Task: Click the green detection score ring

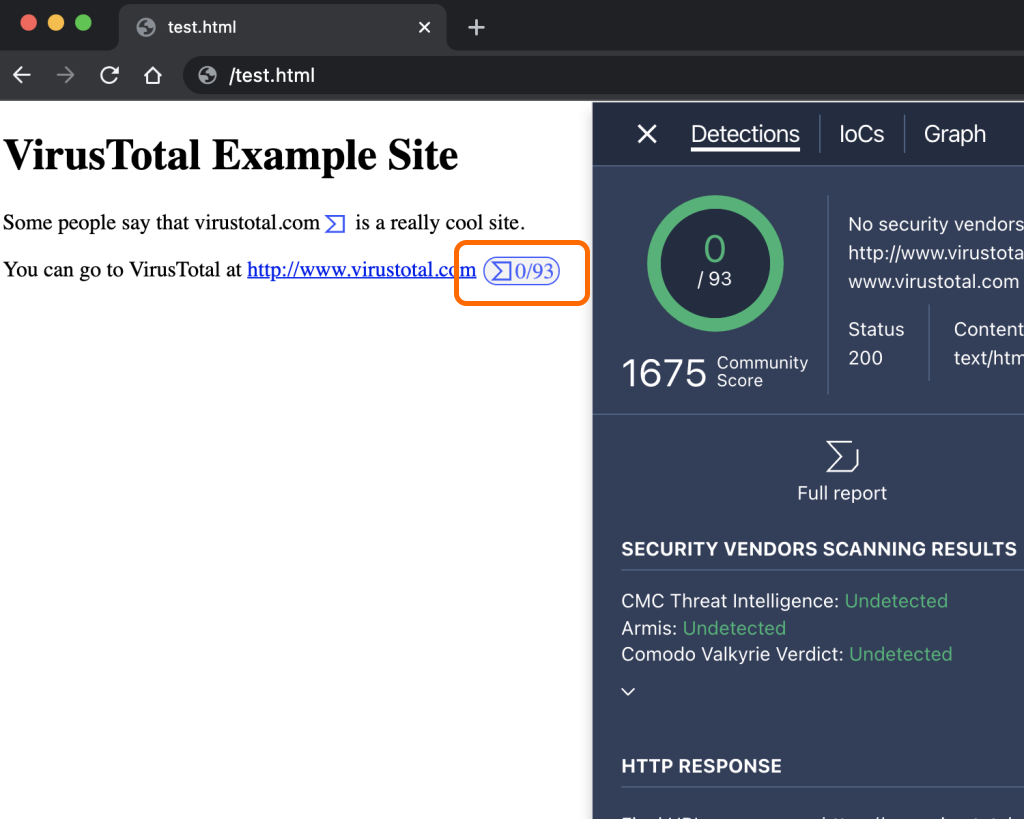Action: point(714,262)
